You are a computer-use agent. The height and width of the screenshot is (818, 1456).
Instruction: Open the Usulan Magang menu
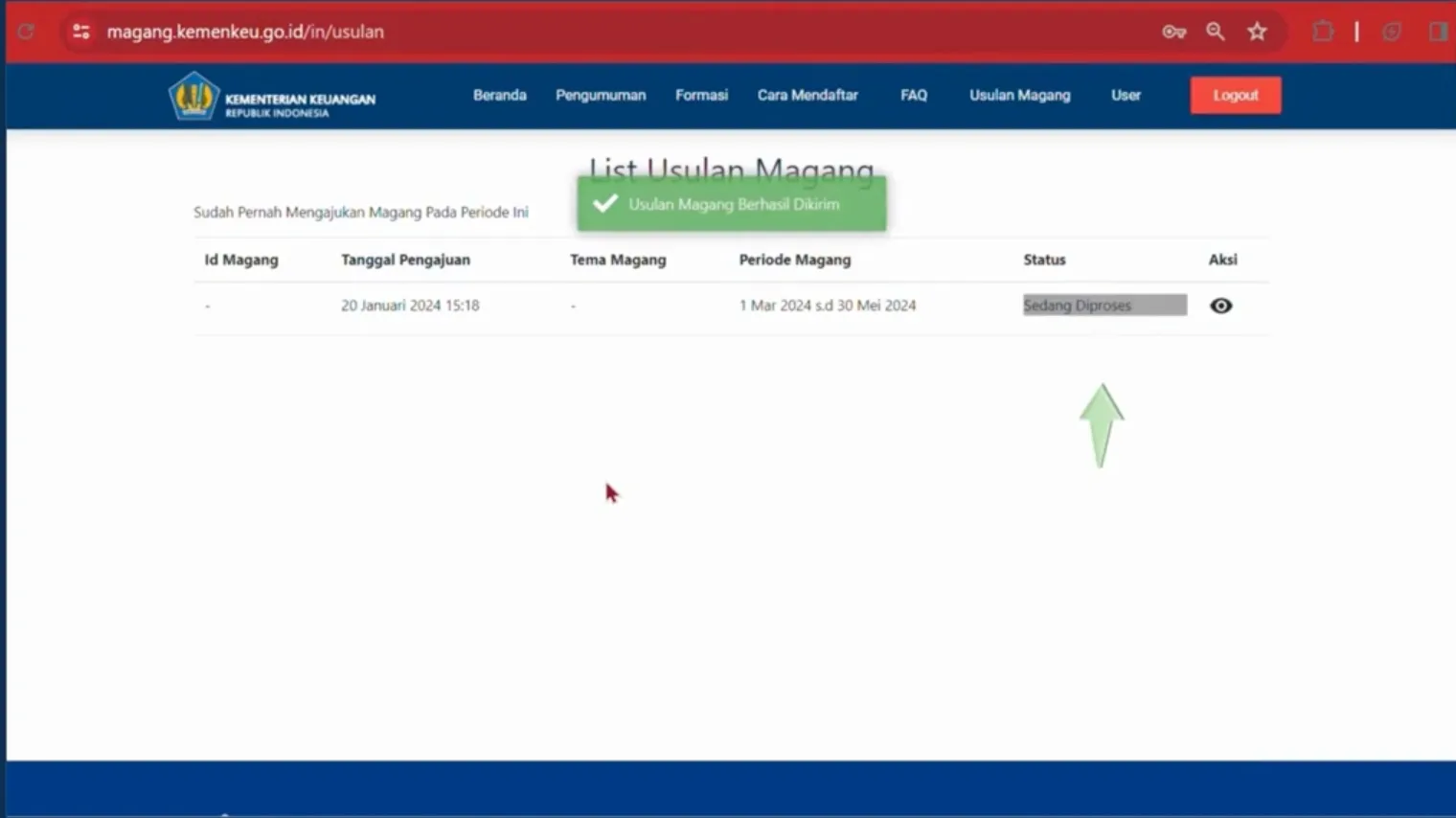[x=1019, y=95]
